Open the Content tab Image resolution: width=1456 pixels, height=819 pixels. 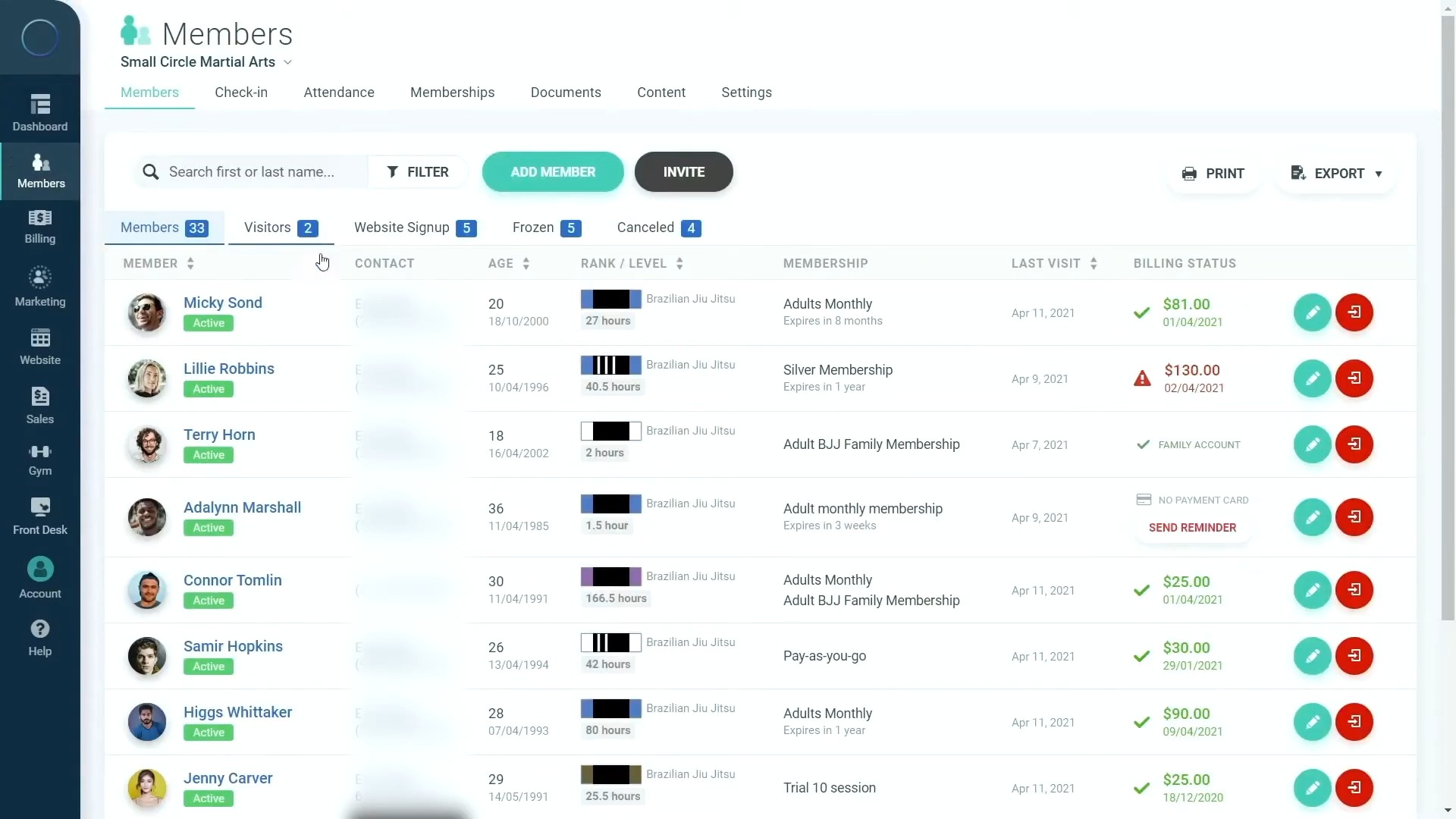(x=661, y=93)
